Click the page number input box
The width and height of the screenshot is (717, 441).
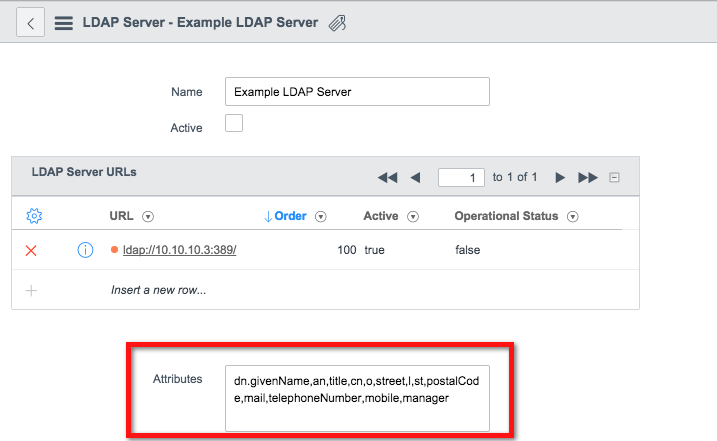pyautogui.click(x=461, y=177)
